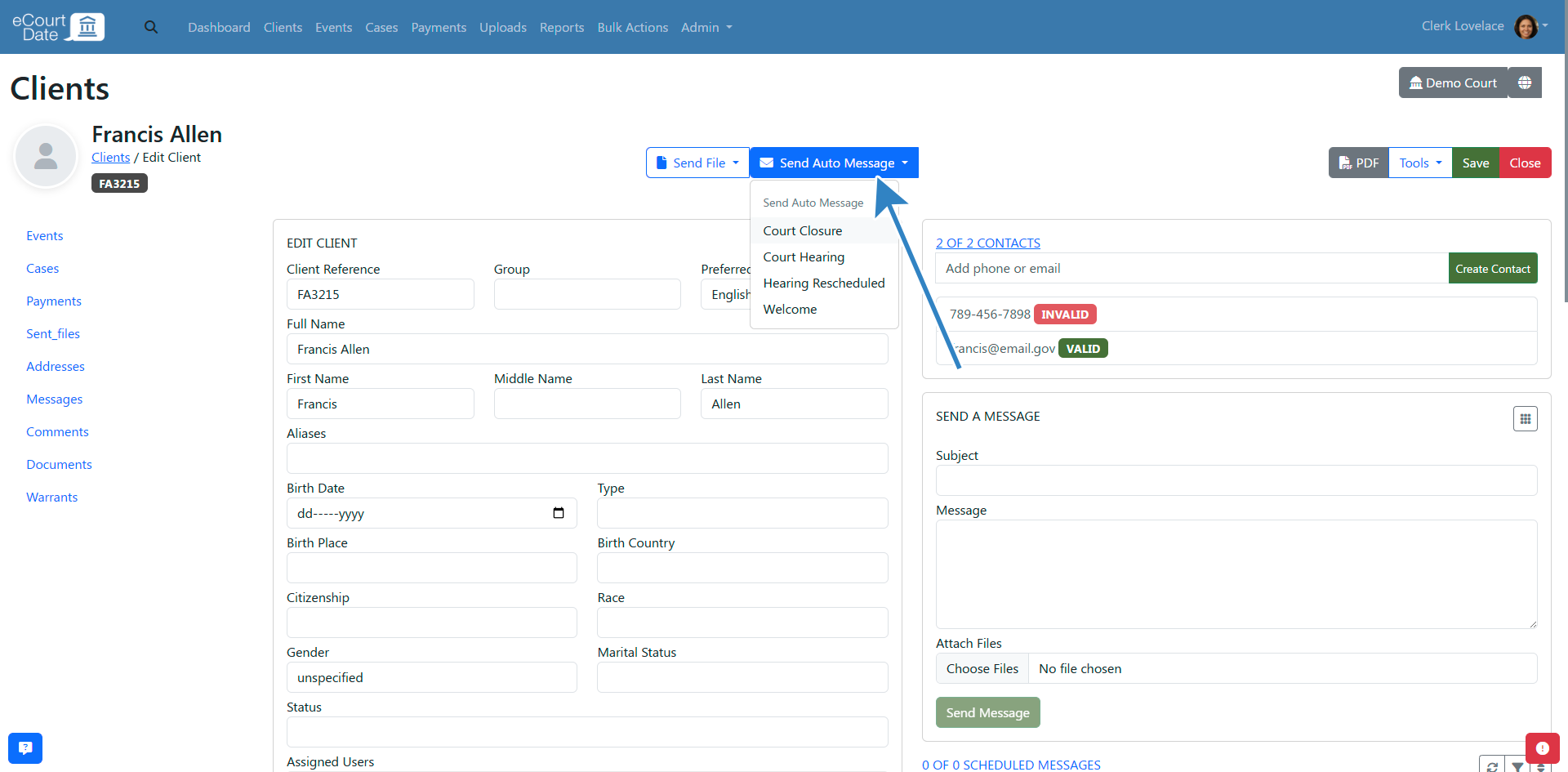Viewport: 1568px width, 772px height.
Task: Open the search magnifier icon
Action: pyautogui.click(x=151, y=27)
